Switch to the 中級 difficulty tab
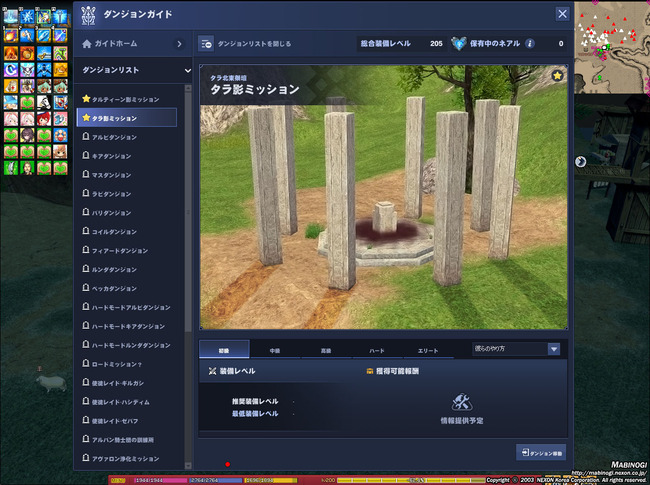 tap(275, 350)
